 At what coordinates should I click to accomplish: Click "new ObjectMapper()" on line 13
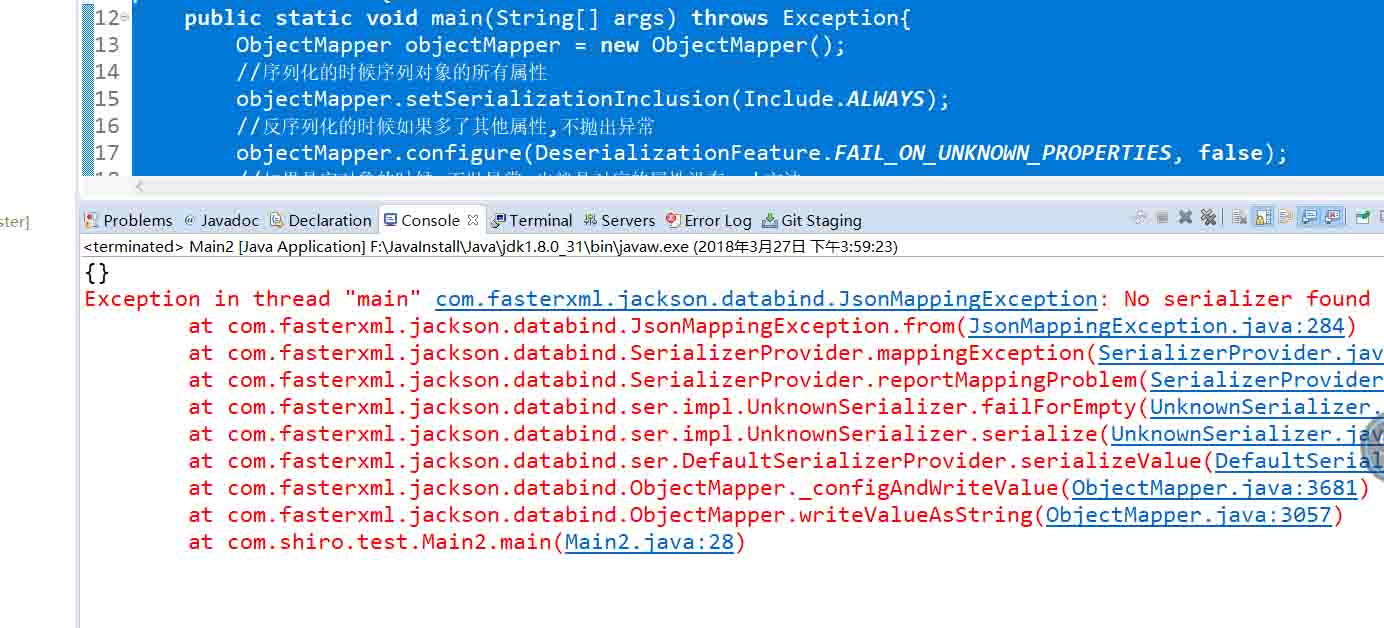coord(715,45)
